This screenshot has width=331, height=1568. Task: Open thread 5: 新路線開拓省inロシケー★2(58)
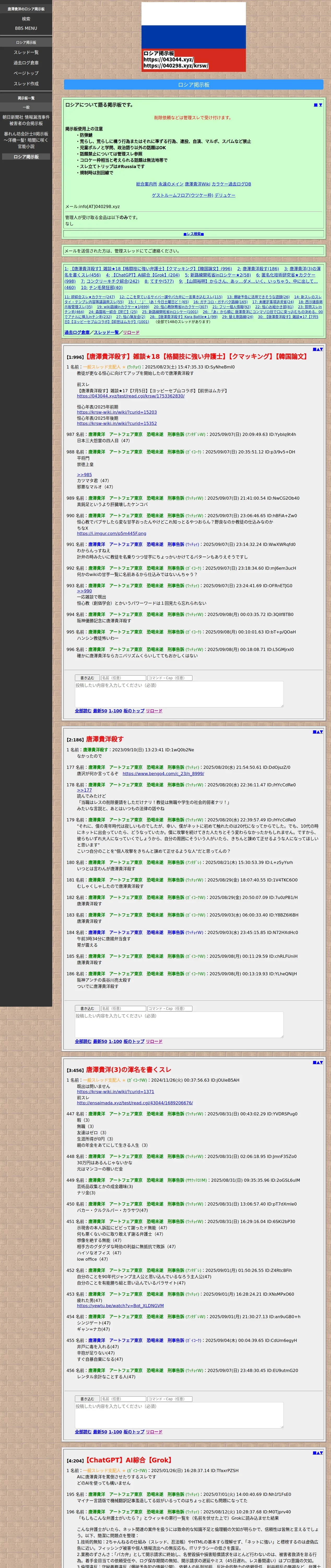point(218,275)
